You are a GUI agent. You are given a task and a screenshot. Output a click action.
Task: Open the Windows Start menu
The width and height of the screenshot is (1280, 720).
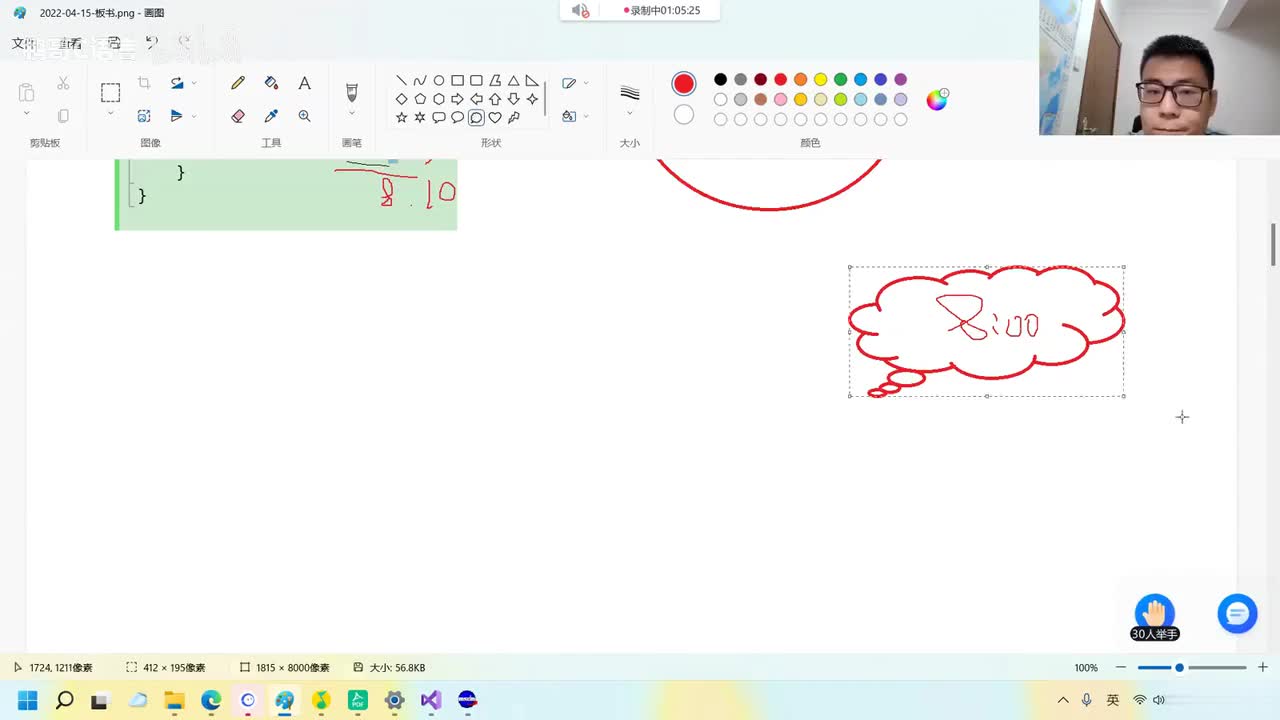tap(27, 700)
